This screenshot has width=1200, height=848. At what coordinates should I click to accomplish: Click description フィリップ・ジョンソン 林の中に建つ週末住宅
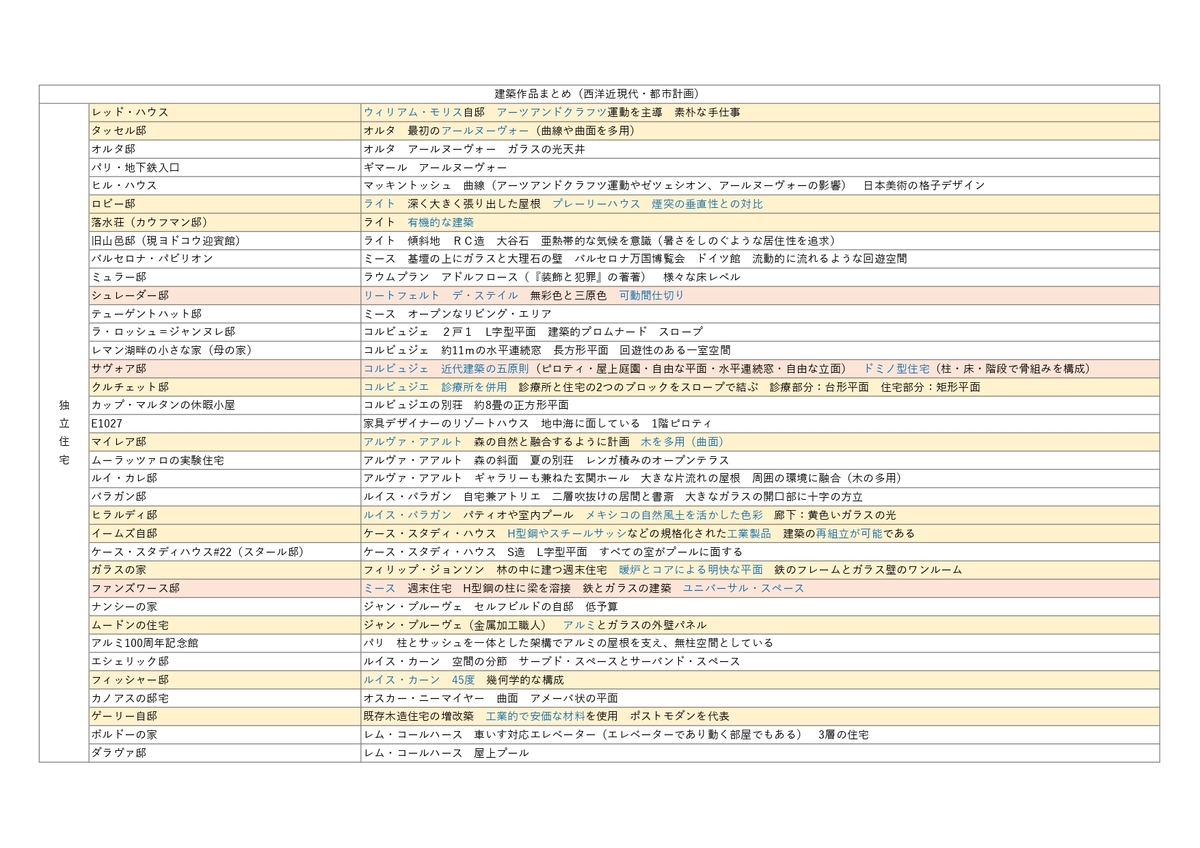(x=760, y=569)
